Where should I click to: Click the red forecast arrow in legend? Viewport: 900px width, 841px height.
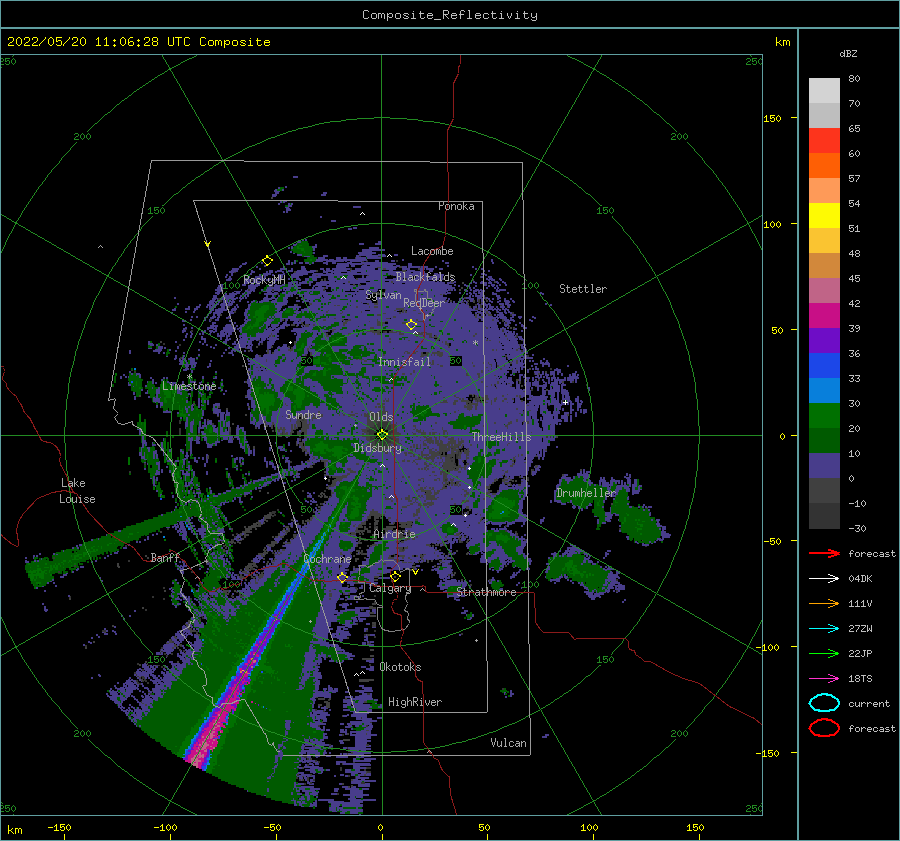click(x=824, y=553)
